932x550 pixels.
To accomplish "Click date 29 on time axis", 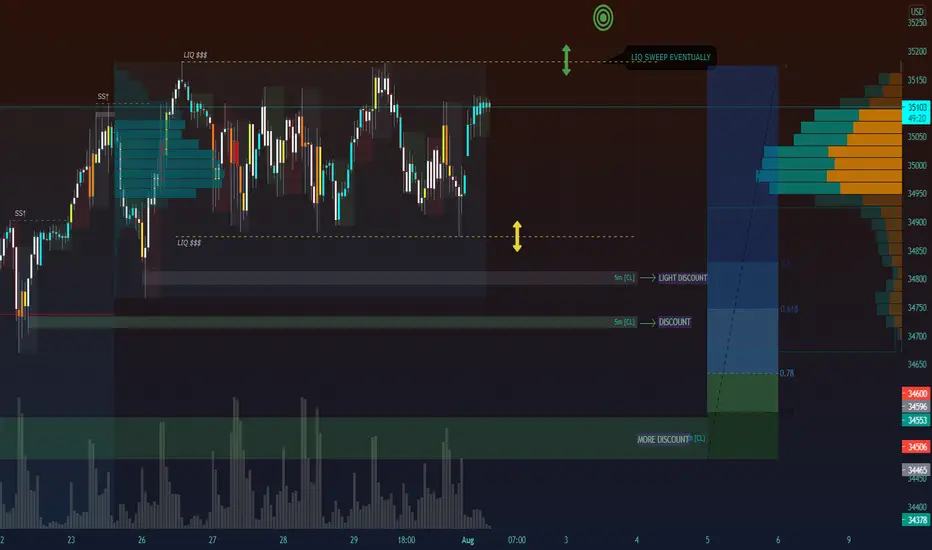I will [x=354, y=540].
